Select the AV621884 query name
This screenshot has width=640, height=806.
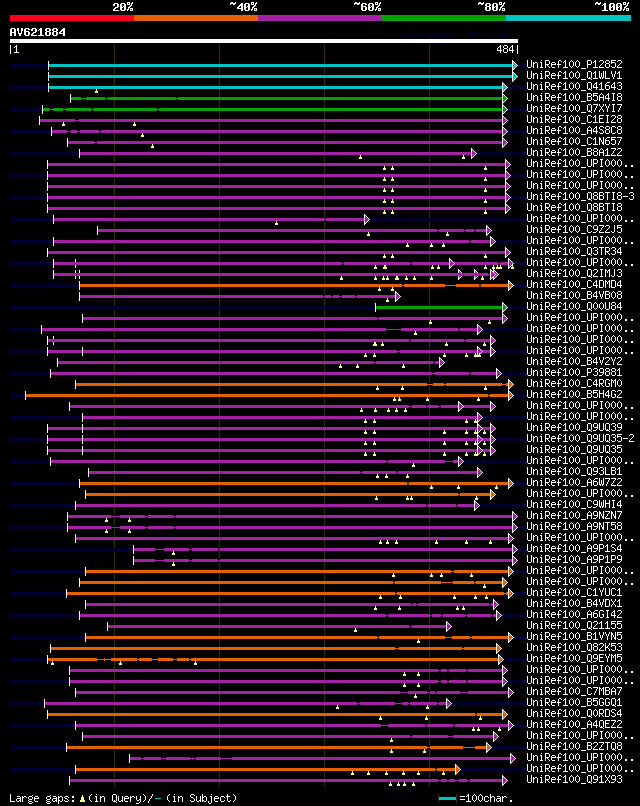38,32
